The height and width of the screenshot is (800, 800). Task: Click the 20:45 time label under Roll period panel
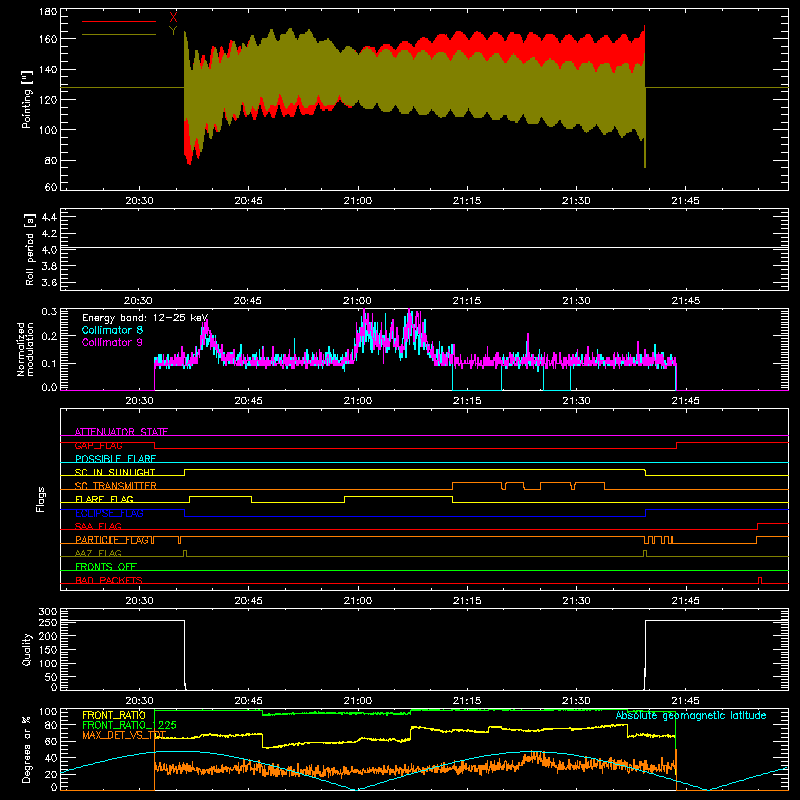[248, 301]
